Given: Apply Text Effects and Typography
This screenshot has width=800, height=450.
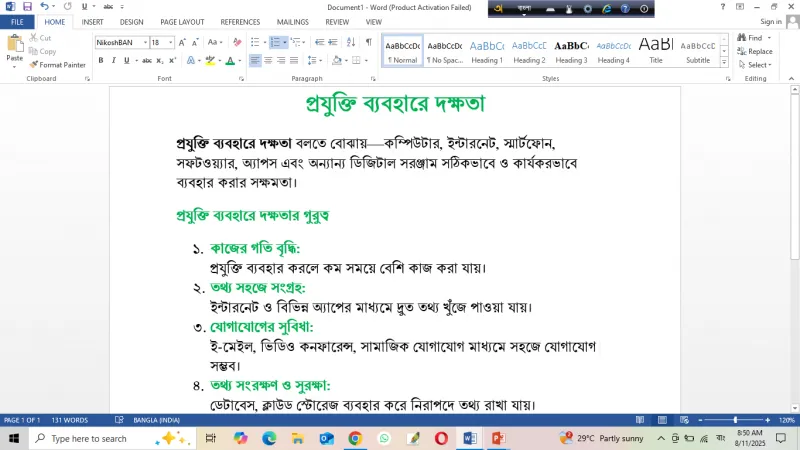Looking at the screenshot, I should click(x=191, y=60).
